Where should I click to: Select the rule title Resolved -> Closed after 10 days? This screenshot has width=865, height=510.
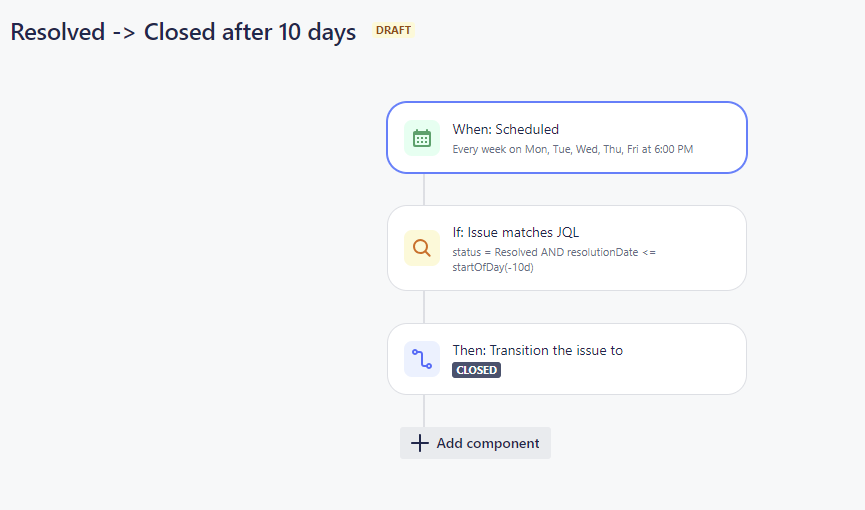click(x=183, y=32)
